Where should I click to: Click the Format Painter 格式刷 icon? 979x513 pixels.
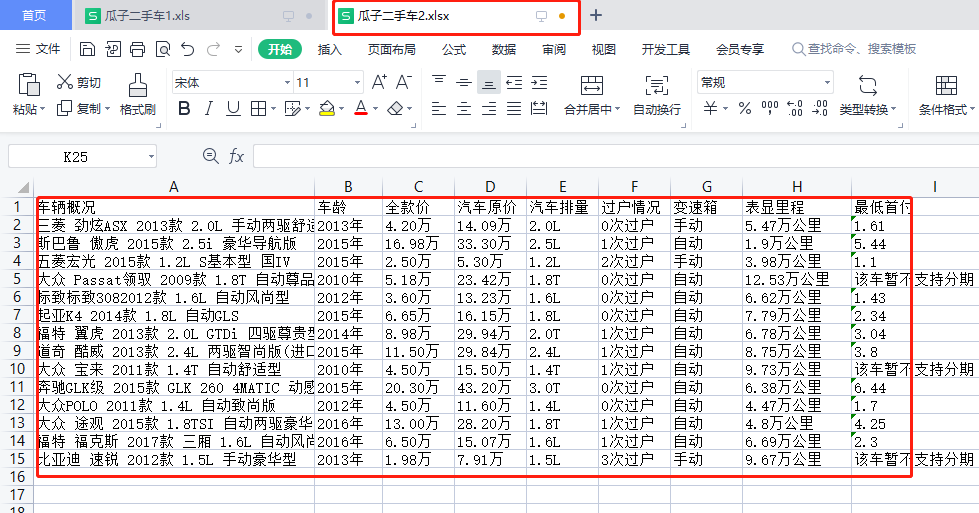point(137,86)
